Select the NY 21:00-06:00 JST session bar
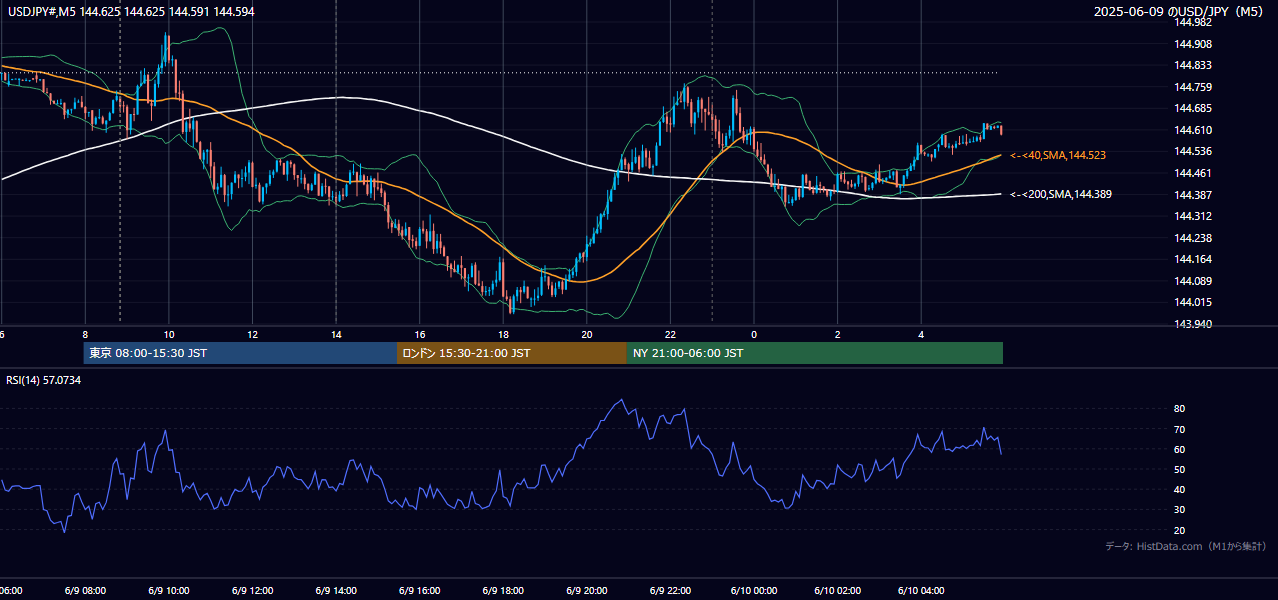Image resolution: width=1278 pixels, height=600 pixels. tap(815, 353)
